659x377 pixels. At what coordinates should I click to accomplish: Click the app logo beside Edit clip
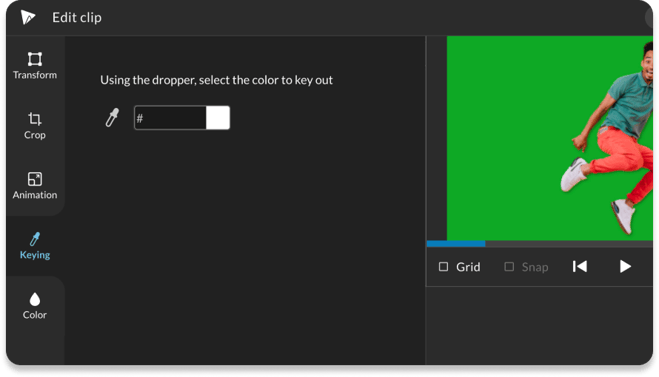[28, 17]
